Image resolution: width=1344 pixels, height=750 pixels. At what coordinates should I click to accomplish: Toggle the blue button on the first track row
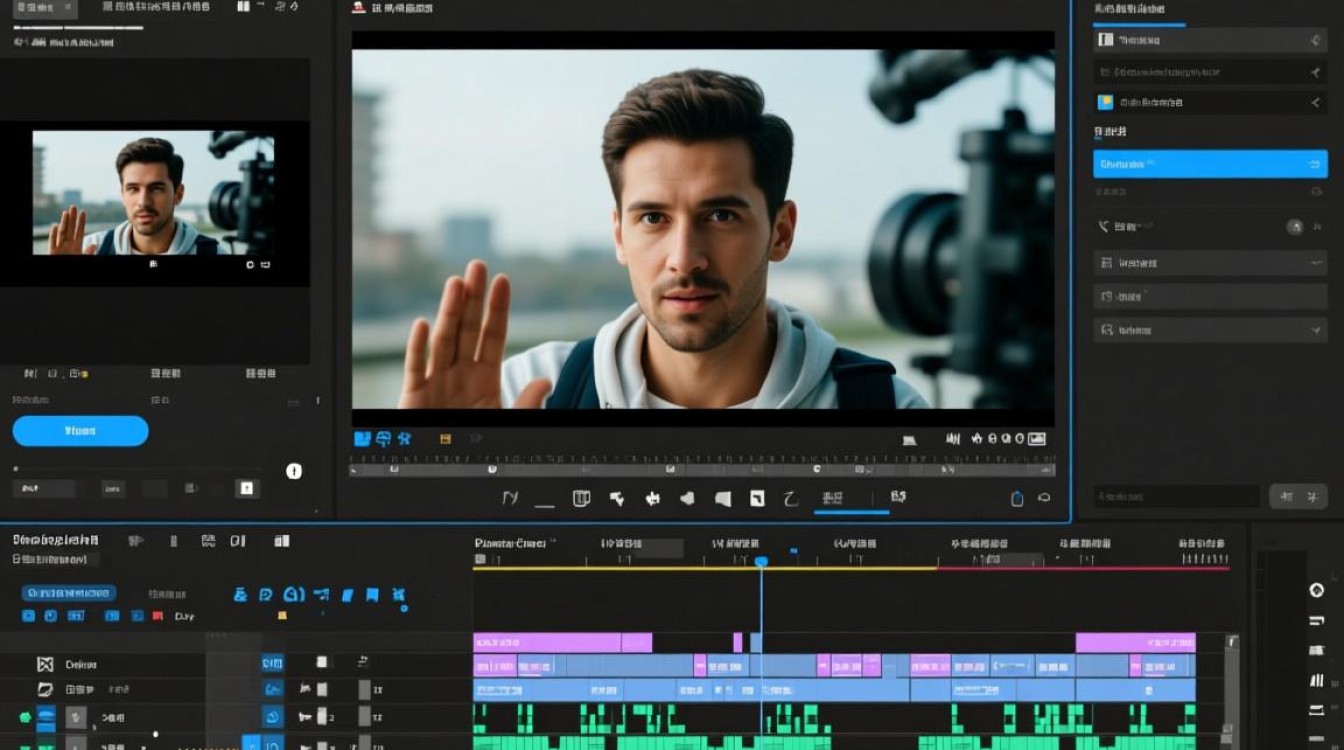coord(272,663)
